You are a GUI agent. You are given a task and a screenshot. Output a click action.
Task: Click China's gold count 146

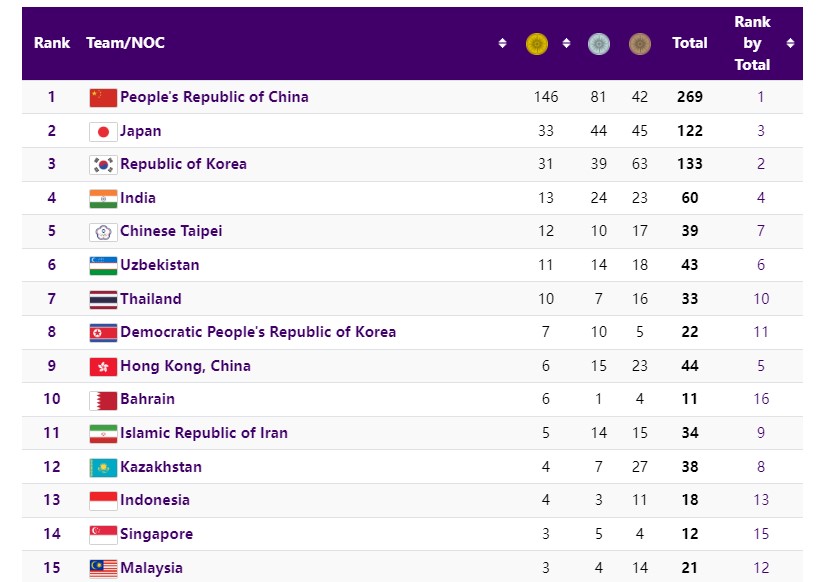pos(546,97)
